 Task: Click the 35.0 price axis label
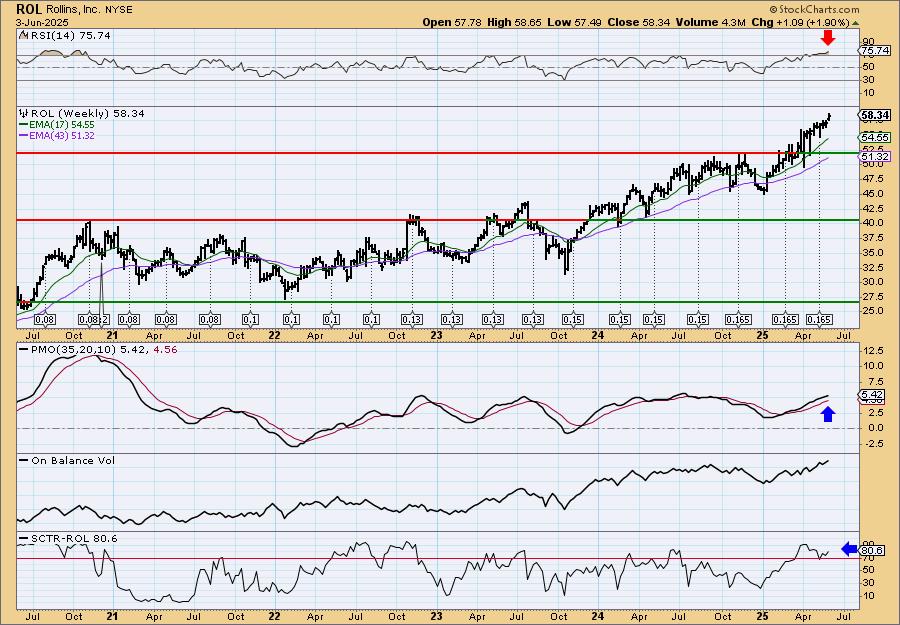[872, 253]
